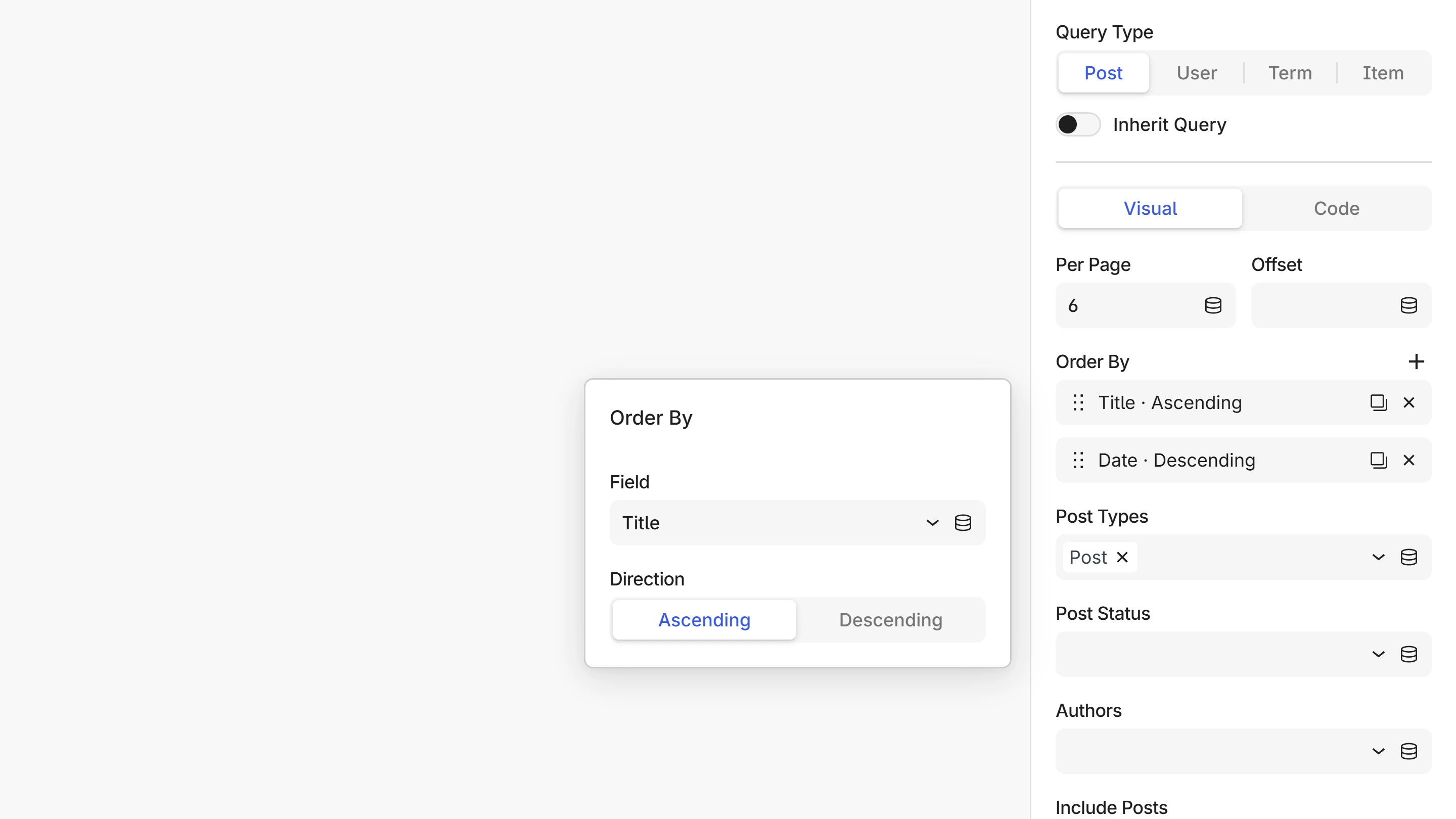The image size is (1456, 819).
Task: Open dynamic data for Offset field
Action: click(x=1408, y=306)
